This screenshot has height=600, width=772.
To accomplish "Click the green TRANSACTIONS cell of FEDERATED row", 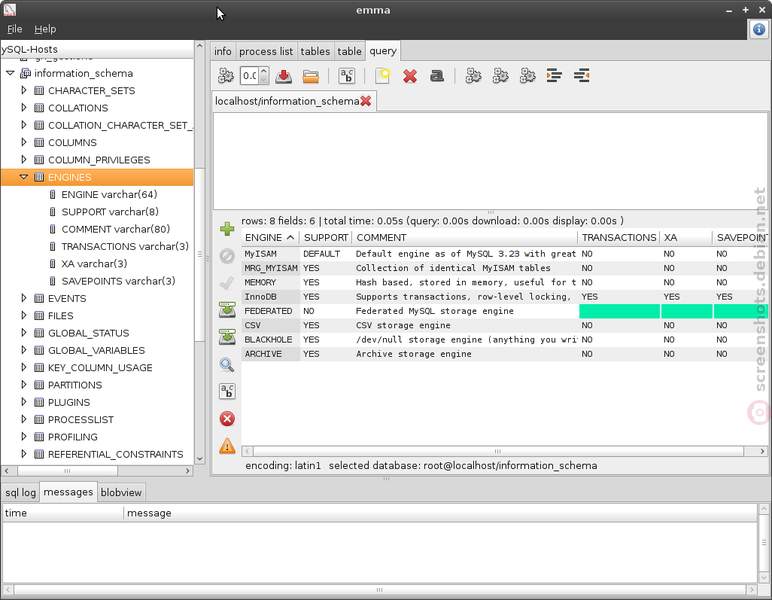I will pyautogui.click(x=619, y=311).
